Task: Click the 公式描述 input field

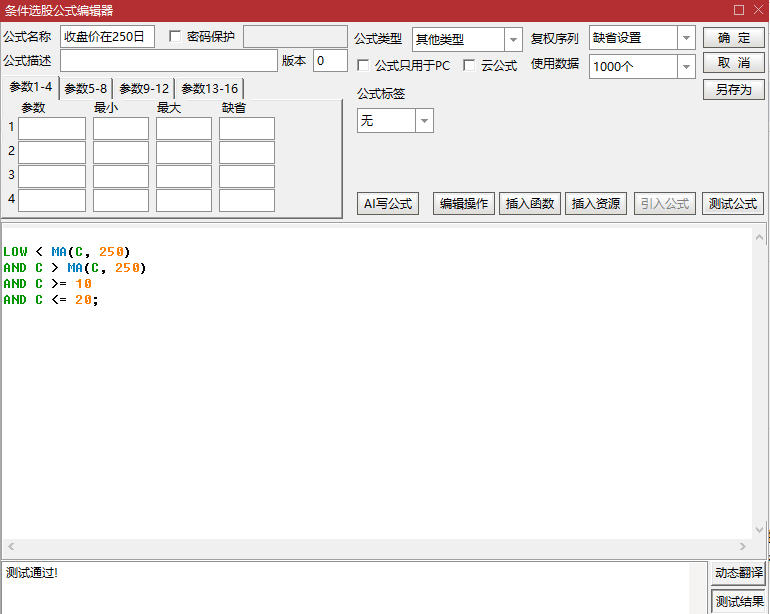Action: pyautogui.click(x=168, y=61)
